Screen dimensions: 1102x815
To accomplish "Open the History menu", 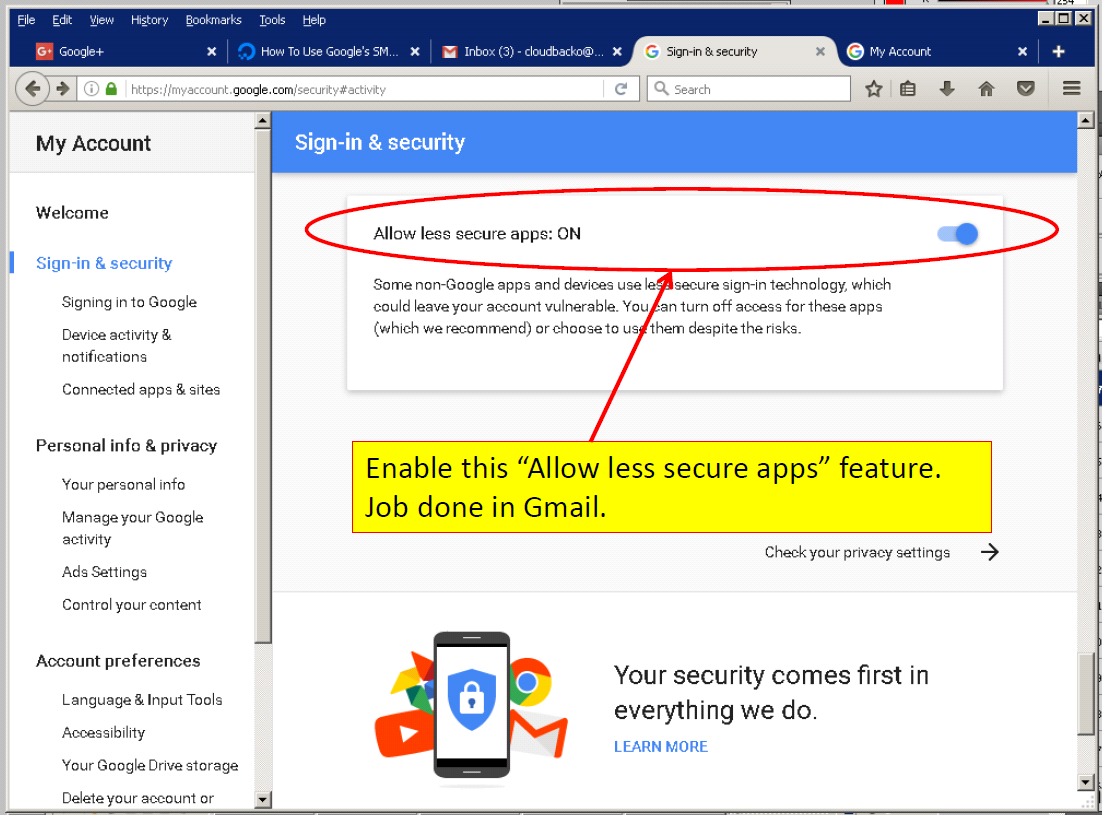I will click(149, 20).
